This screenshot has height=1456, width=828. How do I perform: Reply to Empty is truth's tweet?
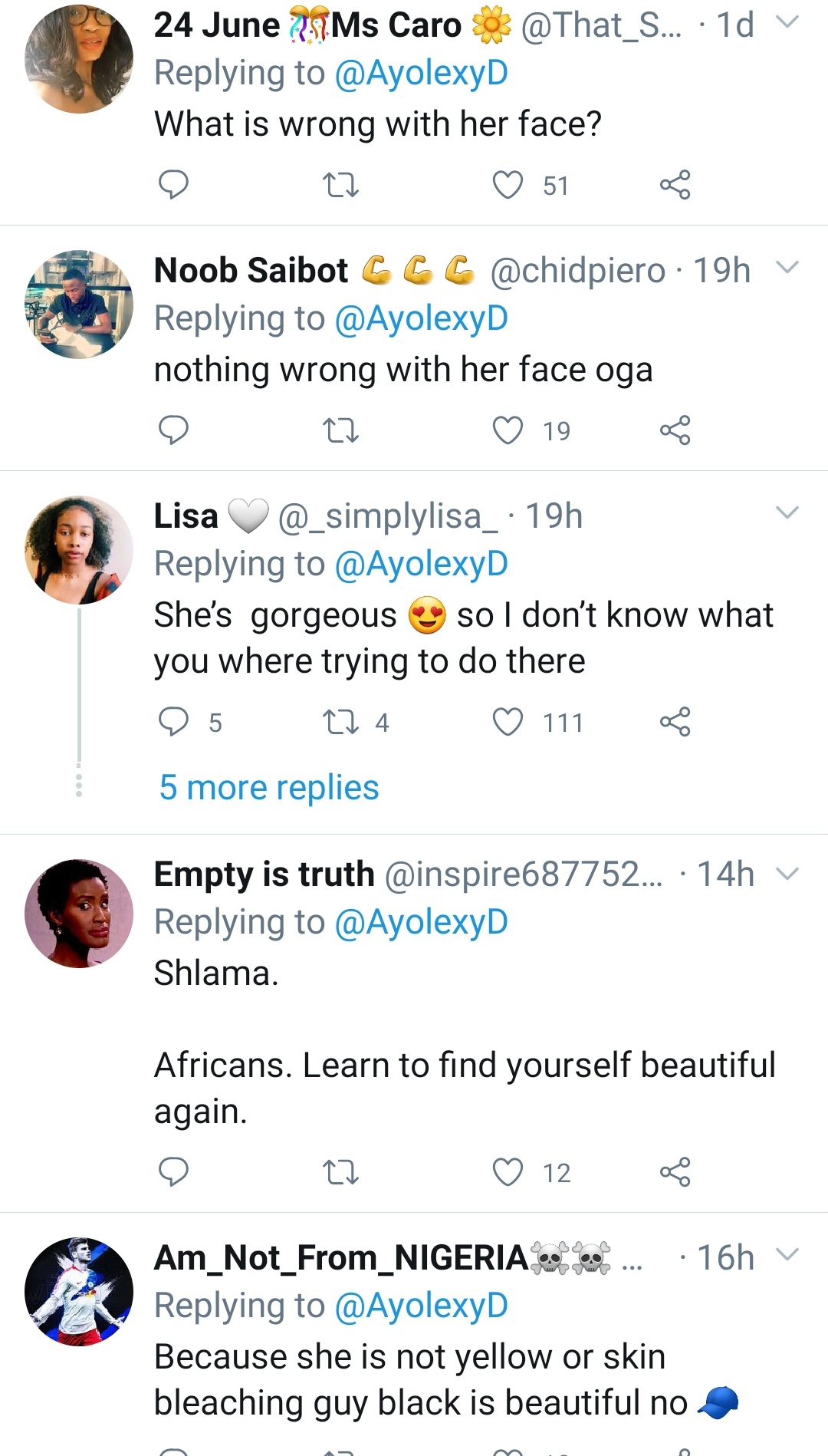point(173,1172)
